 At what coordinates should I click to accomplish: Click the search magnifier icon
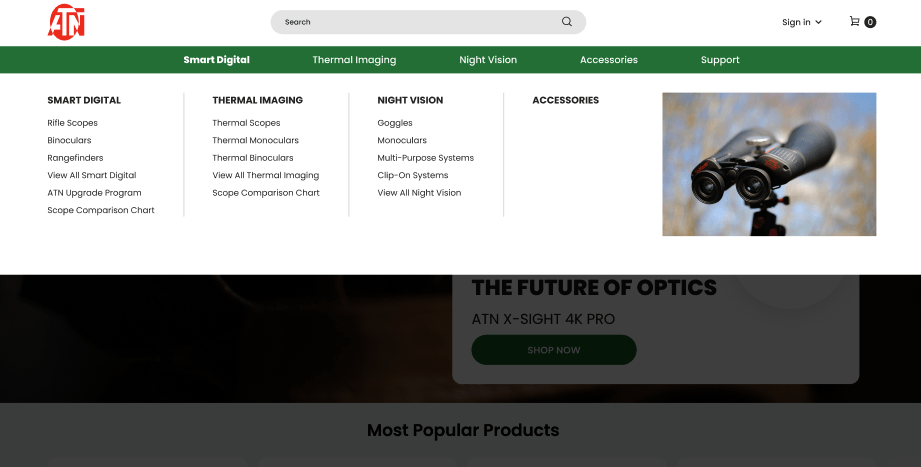(x=566, y=22)
